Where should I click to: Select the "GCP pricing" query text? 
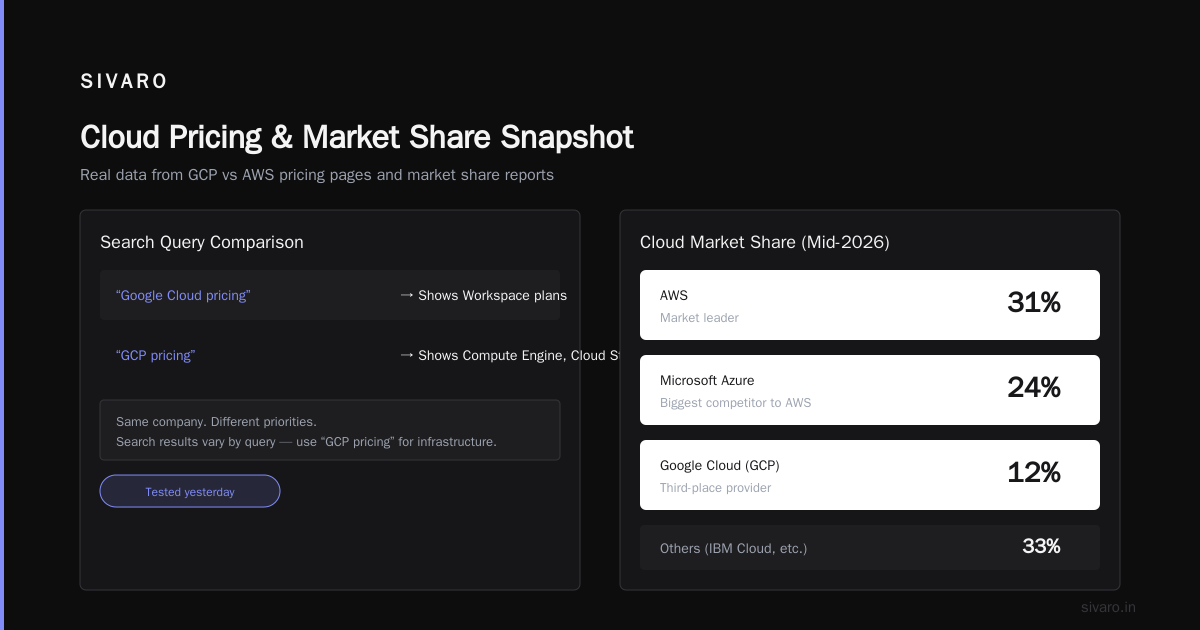(x=155, y=355)
